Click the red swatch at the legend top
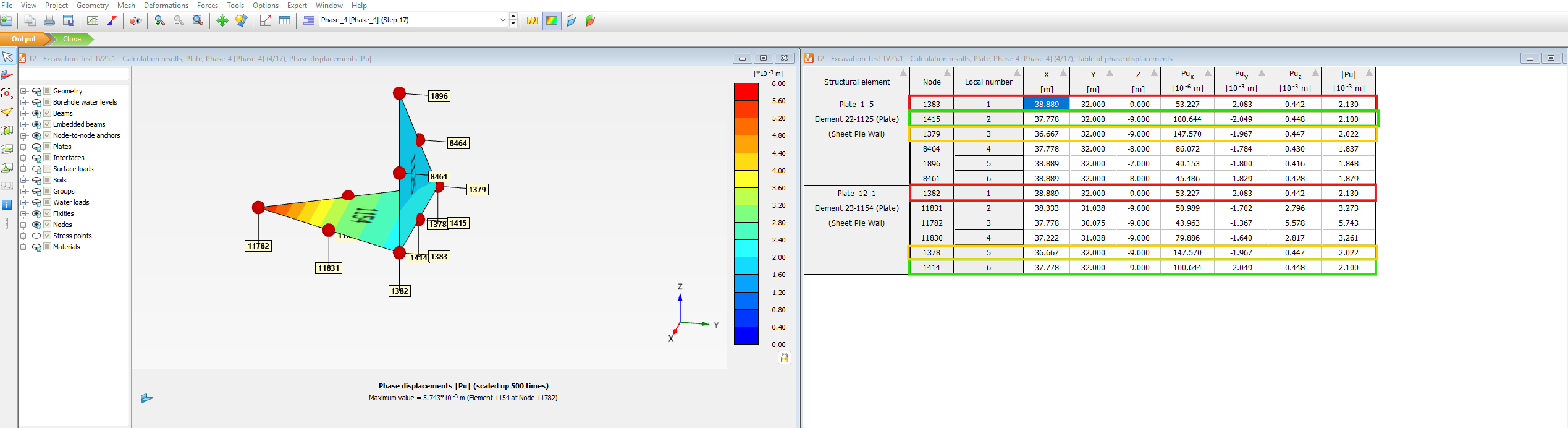This screenshot has width=1568, height=428. [x=746, y=92]
